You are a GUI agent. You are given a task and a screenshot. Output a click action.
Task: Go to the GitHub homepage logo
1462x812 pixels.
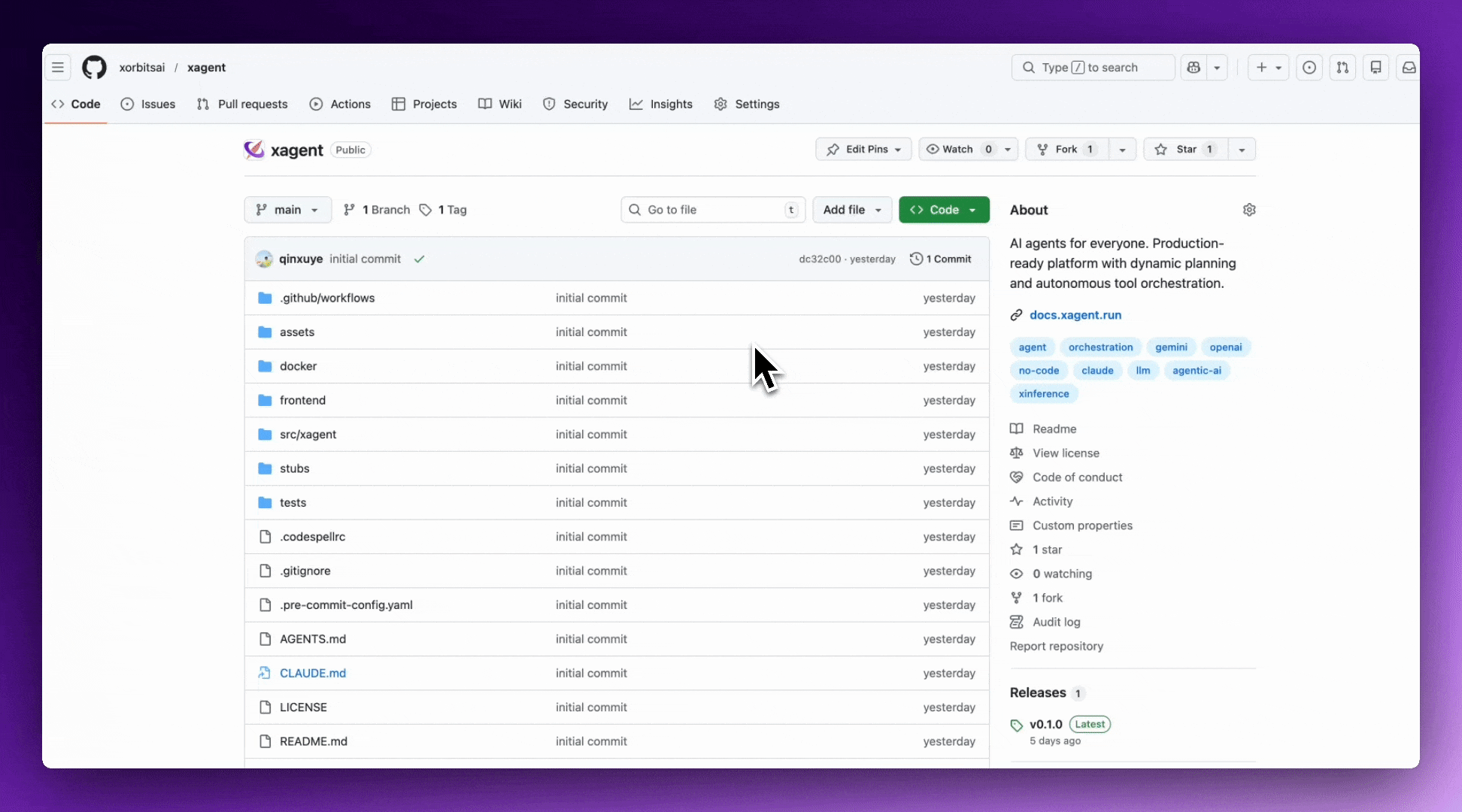(94, 68)
